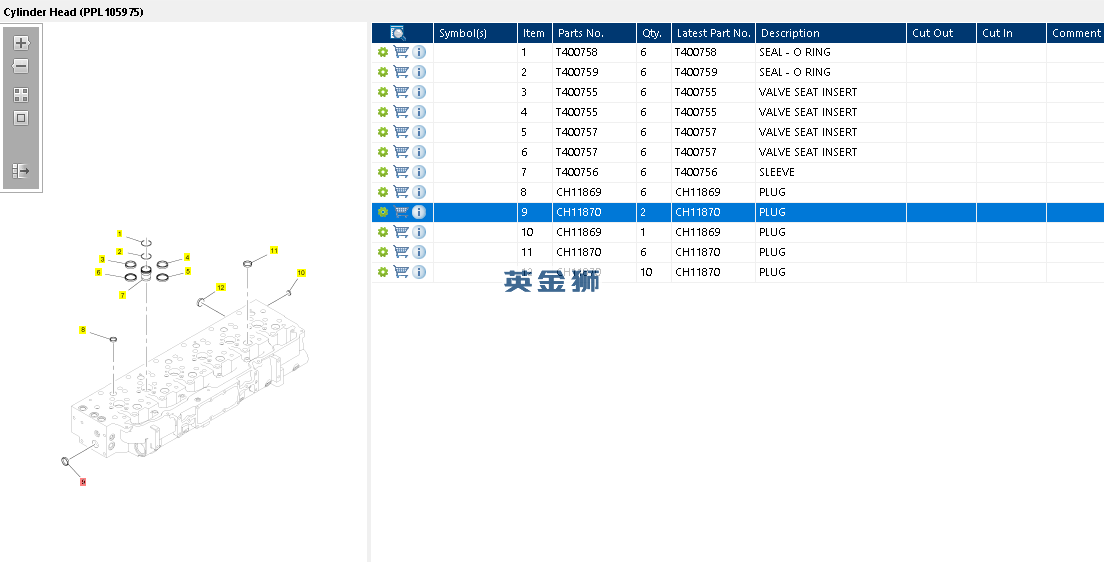
Task: Show info for item 10 row
Action: tap(419, 232)
